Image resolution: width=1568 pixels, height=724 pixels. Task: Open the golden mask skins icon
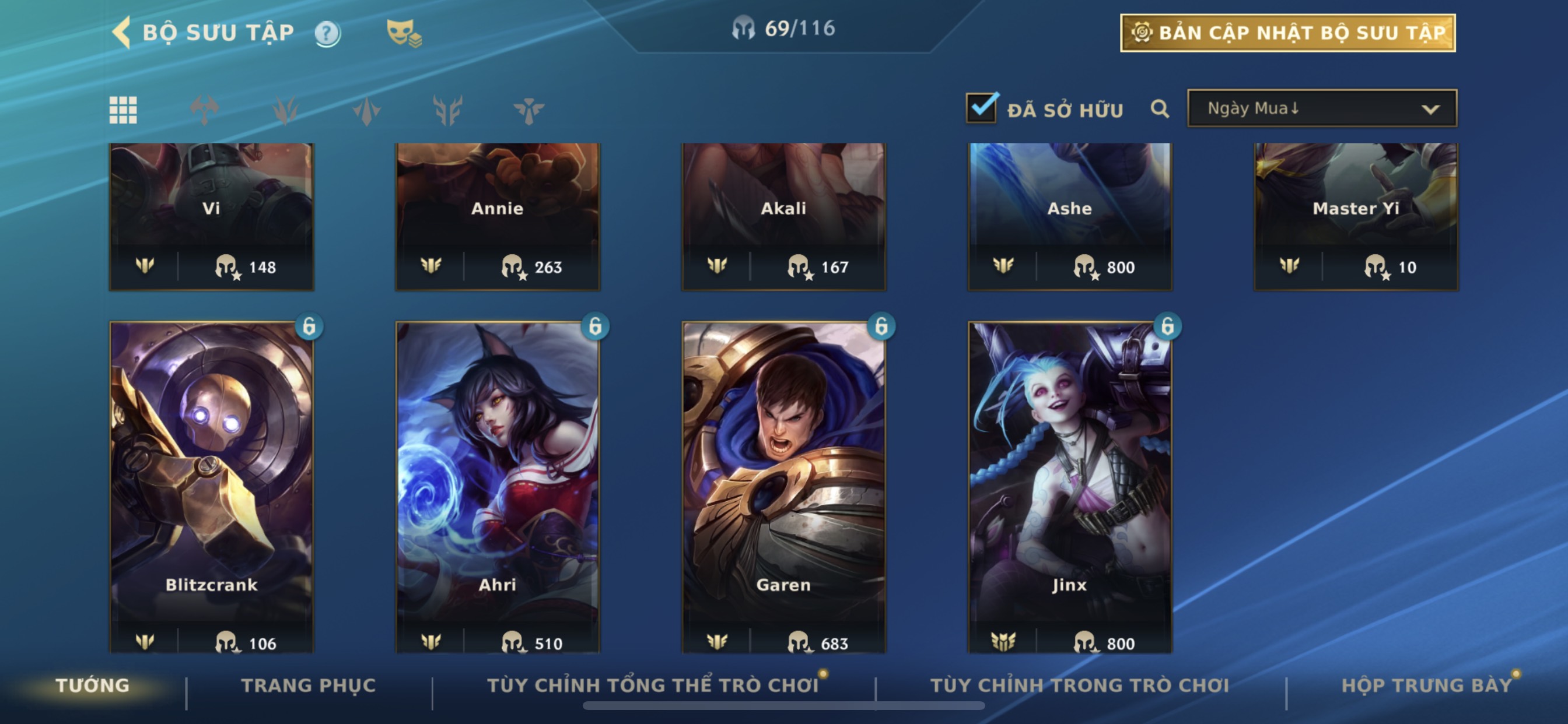pyautogui.click(x=404, y=33)
